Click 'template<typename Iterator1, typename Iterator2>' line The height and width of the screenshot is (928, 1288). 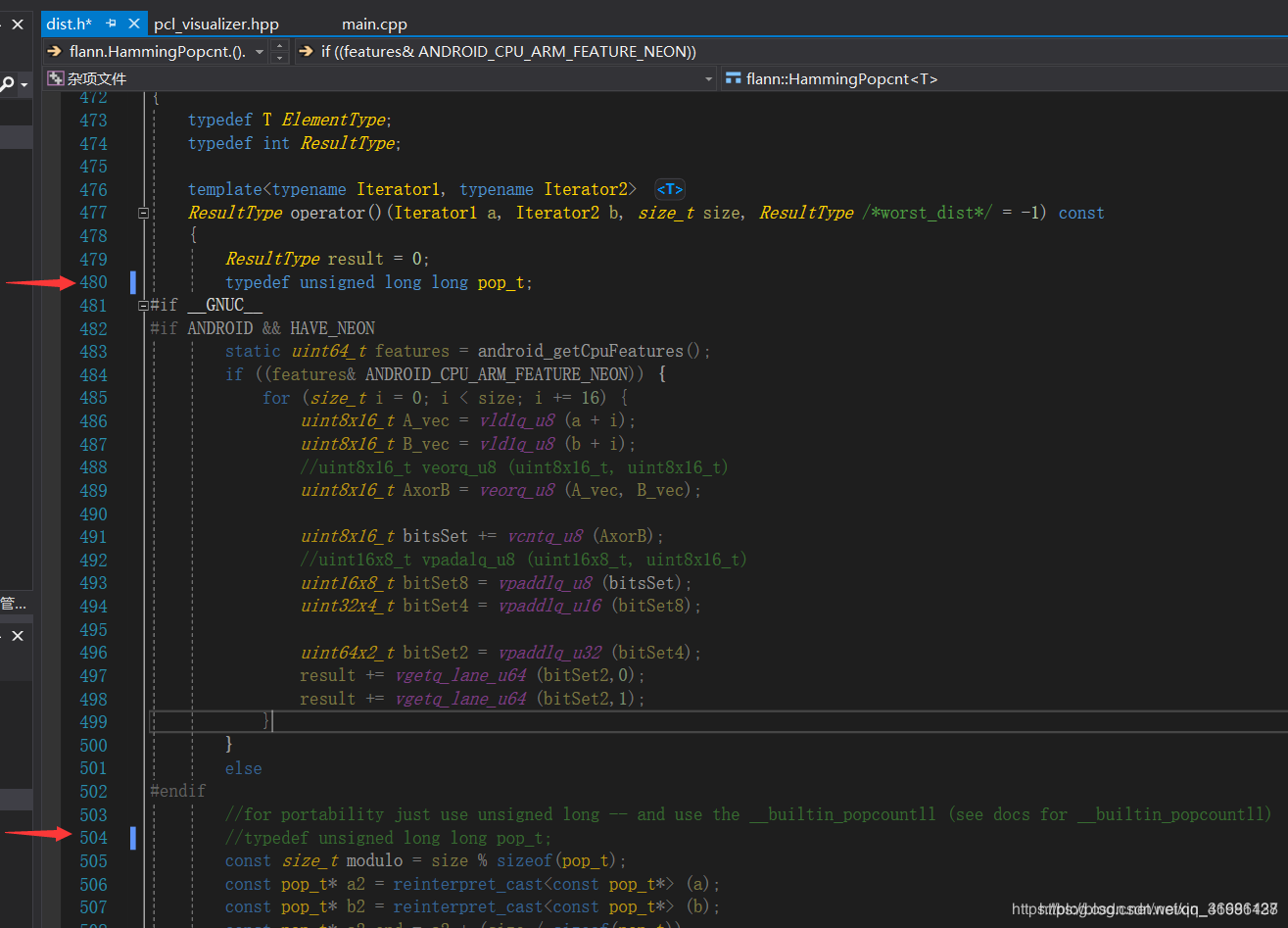pyautogui.click(x=412, y=189)
